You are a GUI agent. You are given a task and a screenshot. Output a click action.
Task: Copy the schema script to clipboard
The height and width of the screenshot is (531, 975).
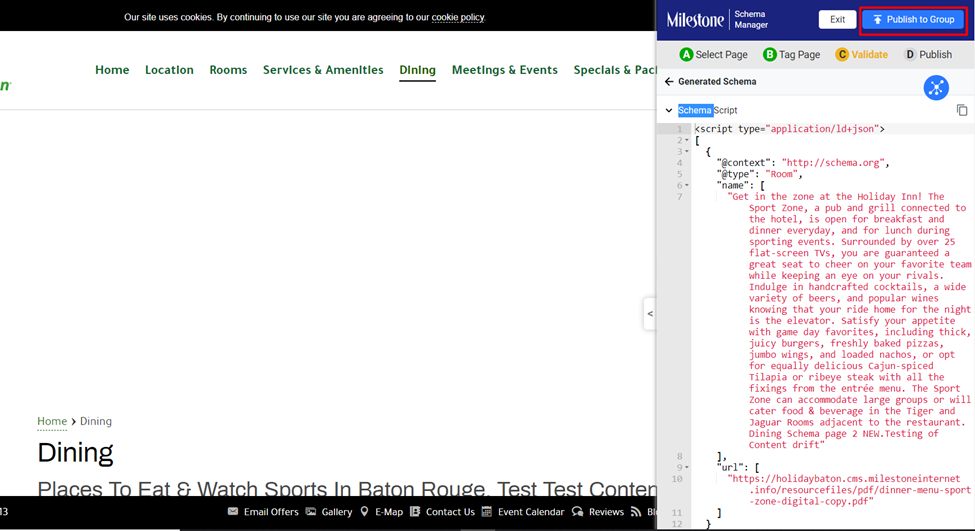[x=962, y=110]
